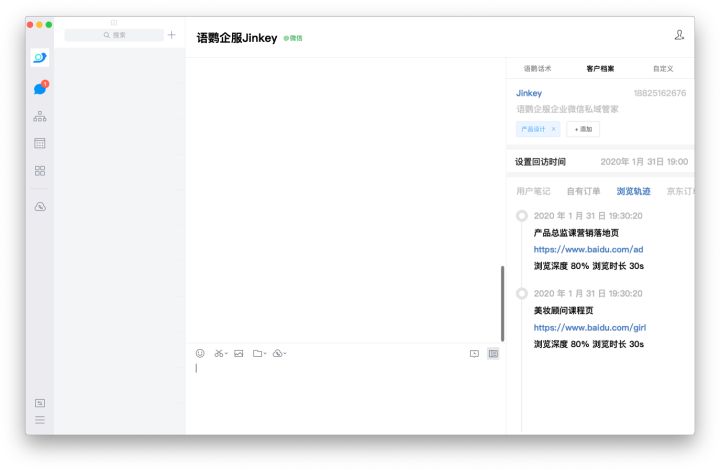Open the calendar icon in sidebar
Screen dimensions: 720x470
click(x=40, y=143)
